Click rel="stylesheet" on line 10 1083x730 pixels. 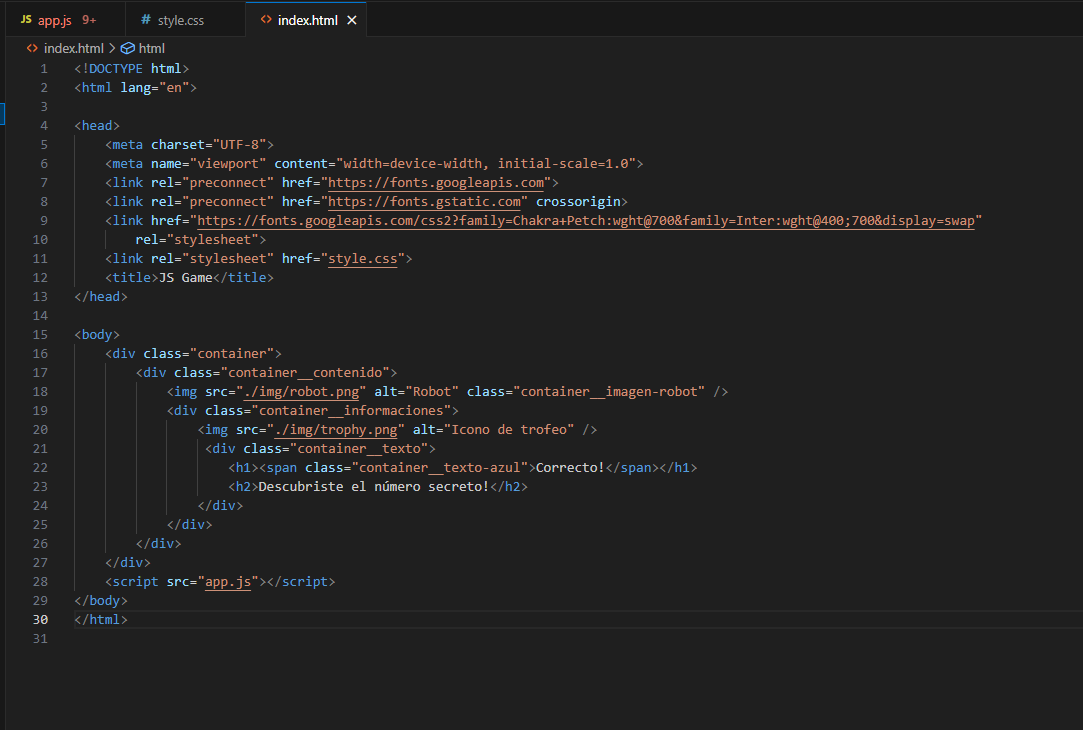tap(197, 240)
